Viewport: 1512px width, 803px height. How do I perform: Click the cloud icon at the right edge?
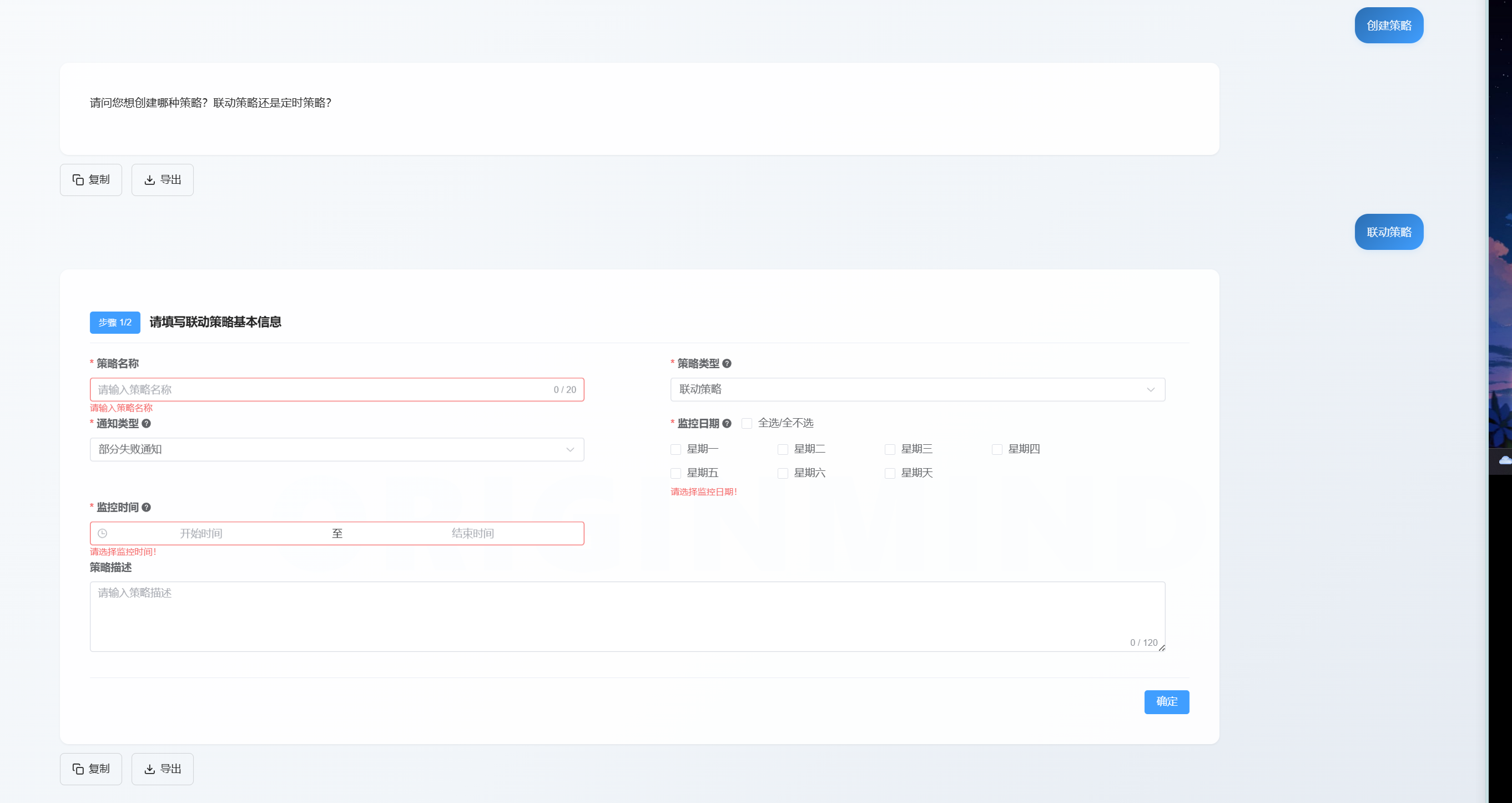[1505, 460]
